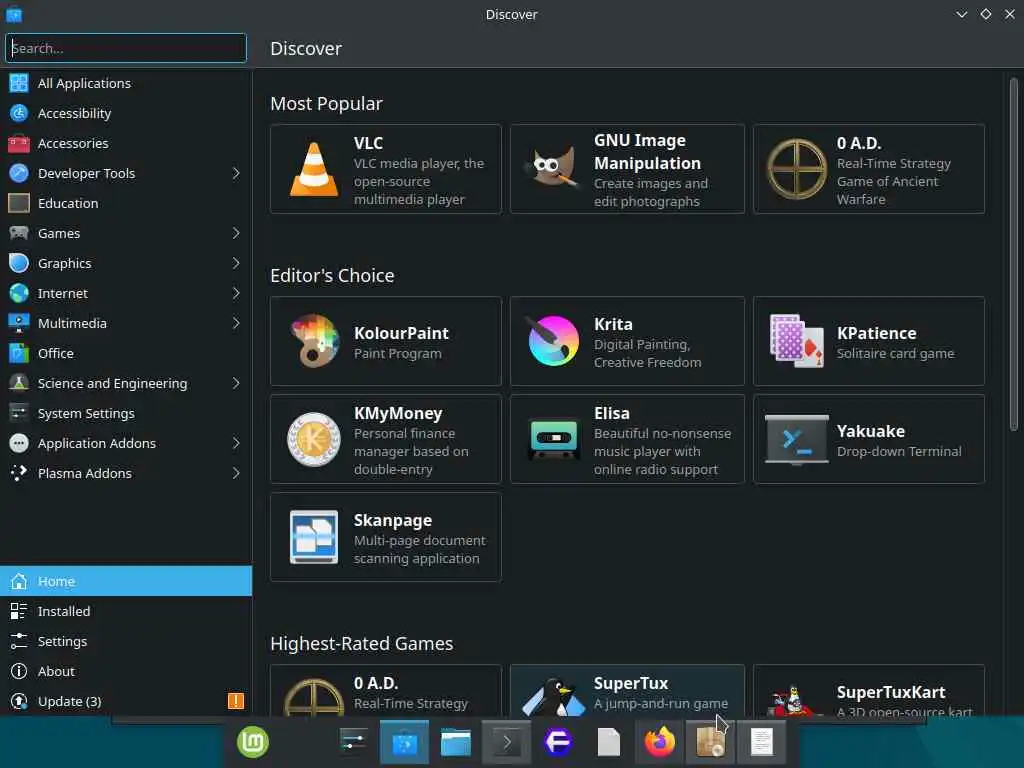Click the Multimedia monitor sidebar icon
This screenshot has height=768, width=1024.
tap(19, 323)
